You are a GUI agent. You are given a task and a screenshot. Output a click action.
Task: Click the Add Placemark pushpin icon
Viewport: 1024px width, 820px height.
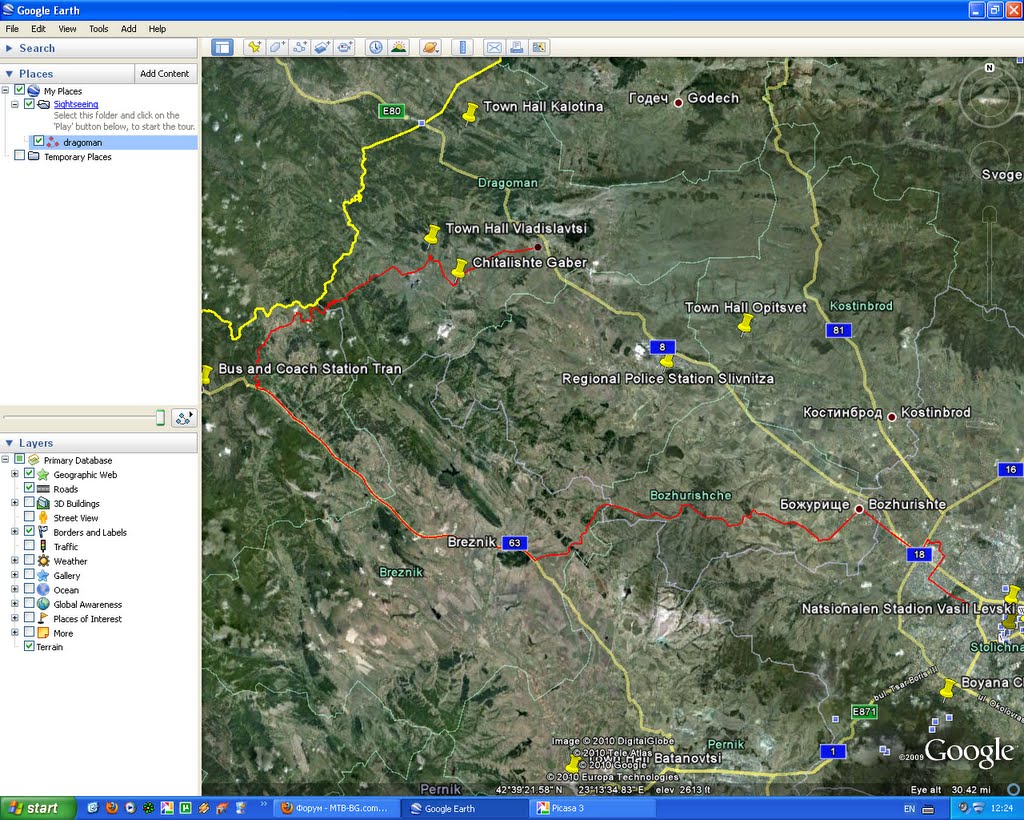coord(254,47)
